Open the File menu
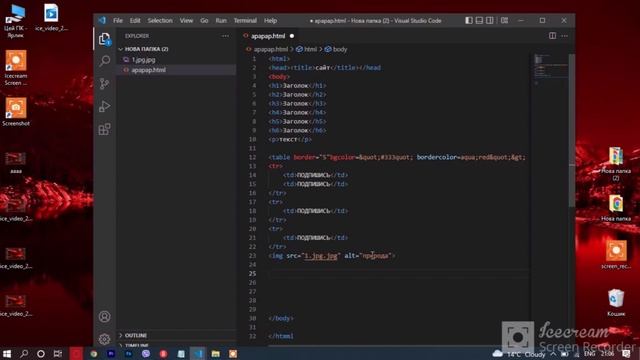Screen dimensions: 640x360 (x=118, y=20)
